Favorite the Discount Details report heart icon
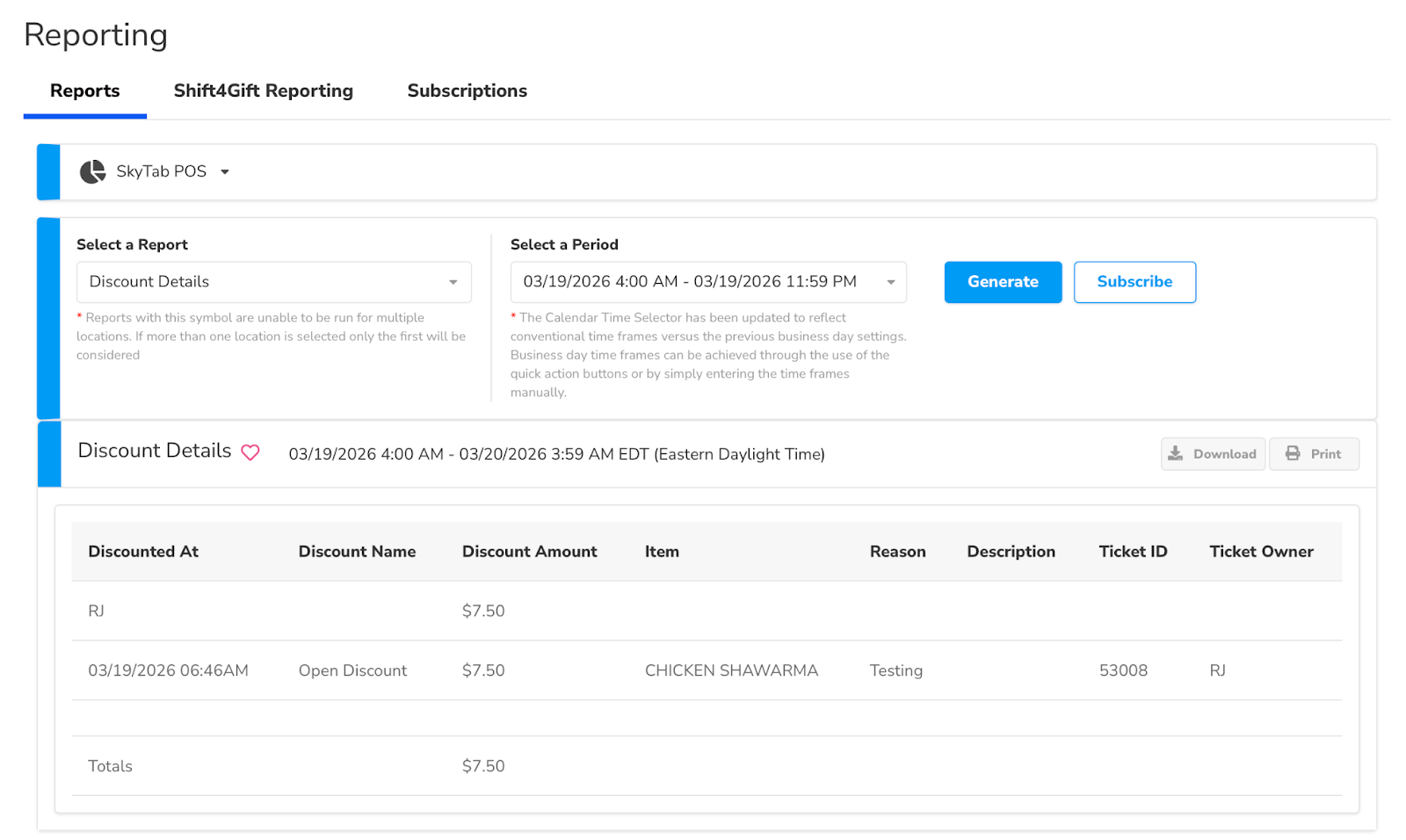 click(x=250, y=453)
